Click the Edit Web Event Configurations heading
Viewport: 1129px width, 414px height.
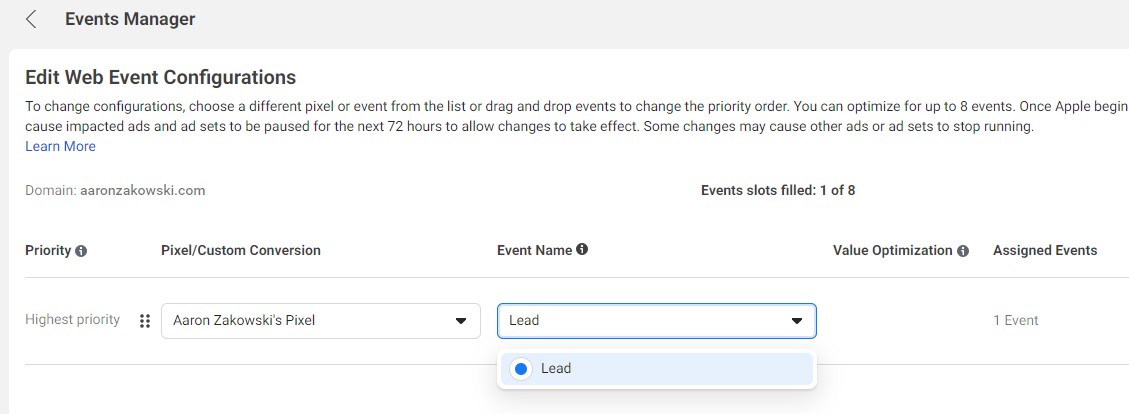tap(160, 77)
